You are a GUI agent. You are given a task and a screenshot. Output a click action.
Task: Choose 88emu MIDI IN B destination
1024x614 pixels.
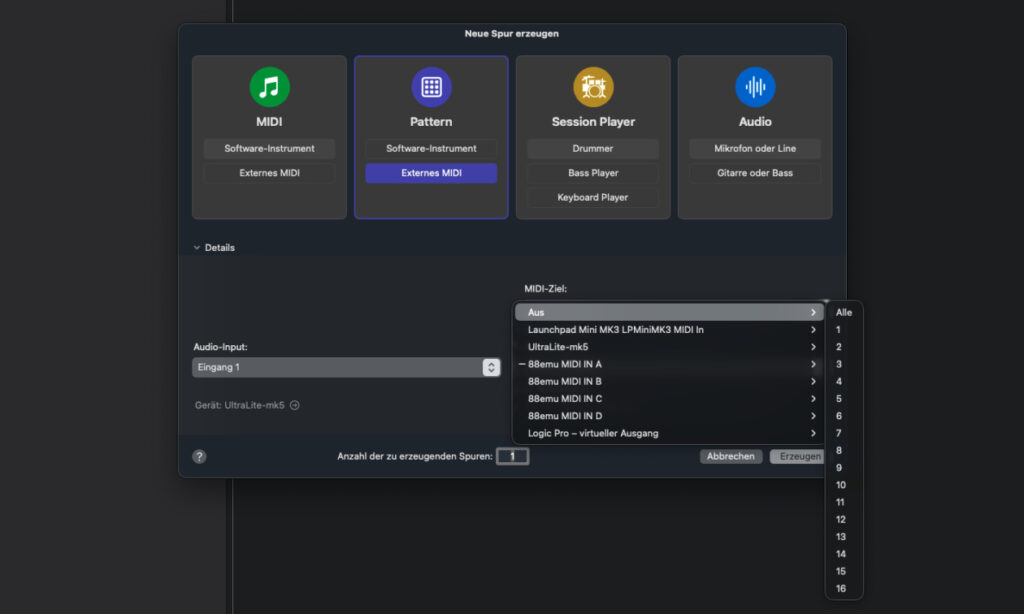pyautogui.click(x=669, y=381)
